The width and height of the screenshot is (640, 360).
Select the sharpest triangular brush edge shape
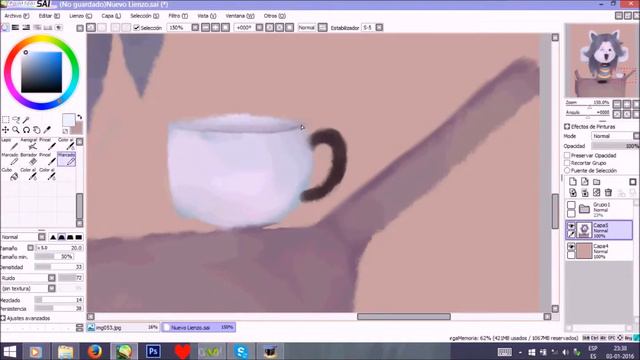(x=53, y=237)
